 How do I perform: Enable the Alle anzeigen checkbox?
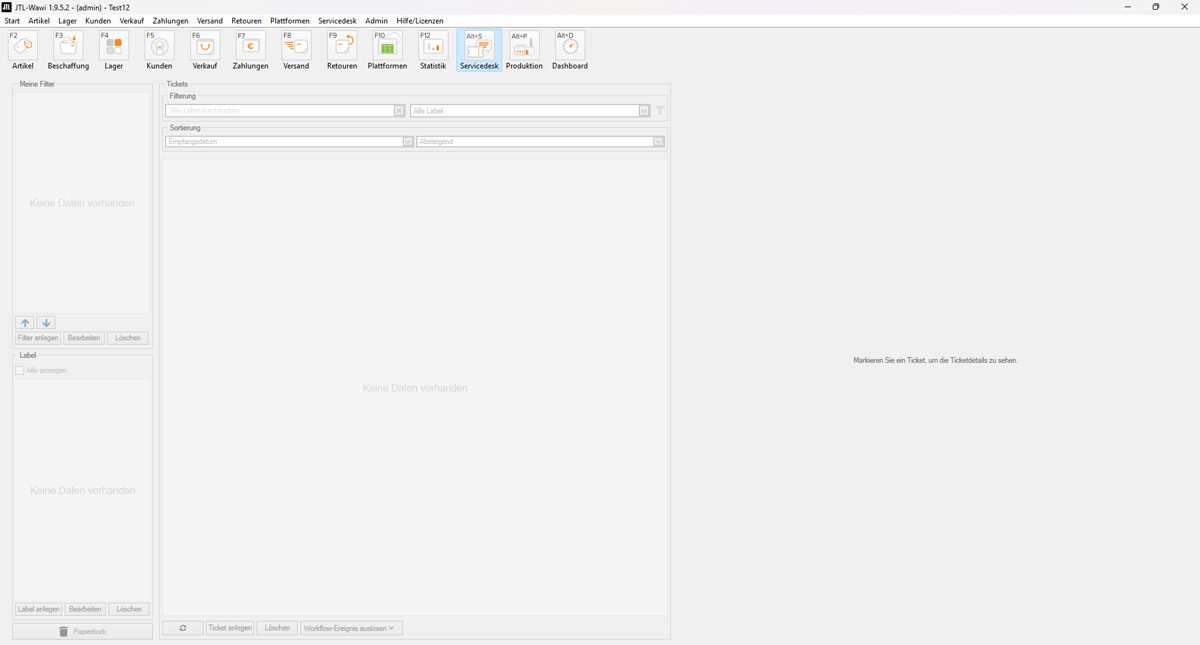pyautogui.click(x=19, y=370)
